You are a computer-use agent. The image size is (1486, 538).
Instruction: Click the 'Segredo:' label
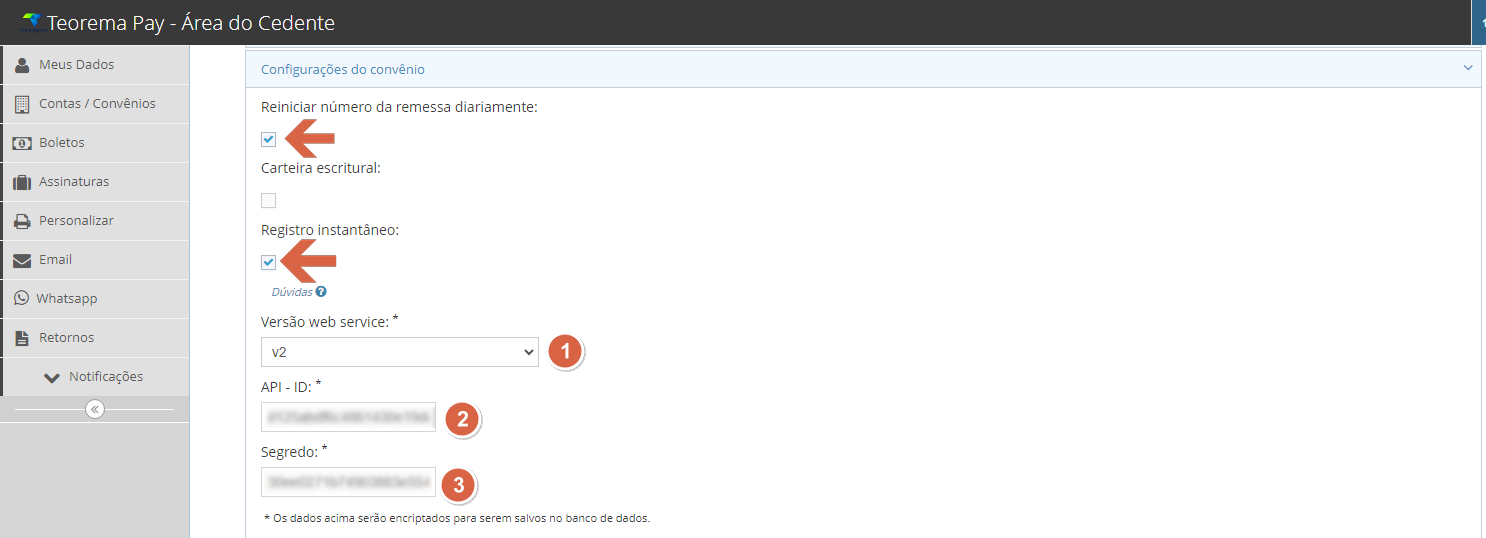pyautogui.click(x=295, y=452)
